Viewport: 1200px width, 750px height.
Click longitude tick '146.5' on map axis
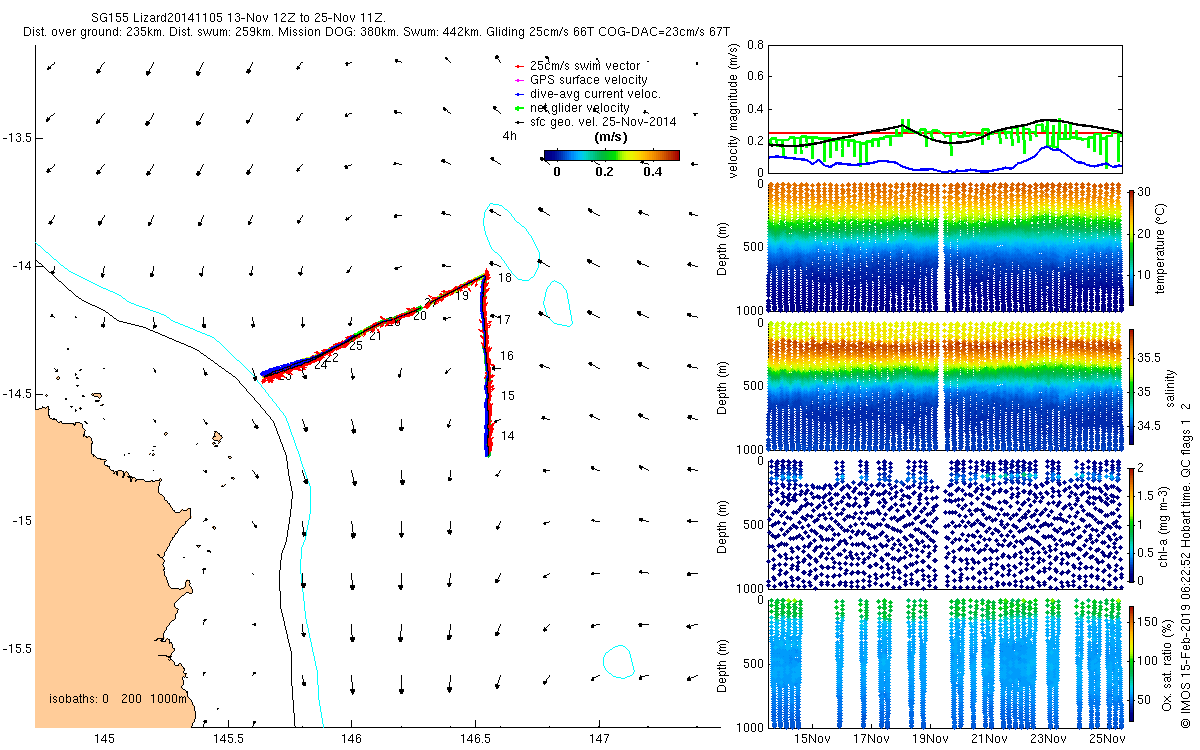[474, 739]
